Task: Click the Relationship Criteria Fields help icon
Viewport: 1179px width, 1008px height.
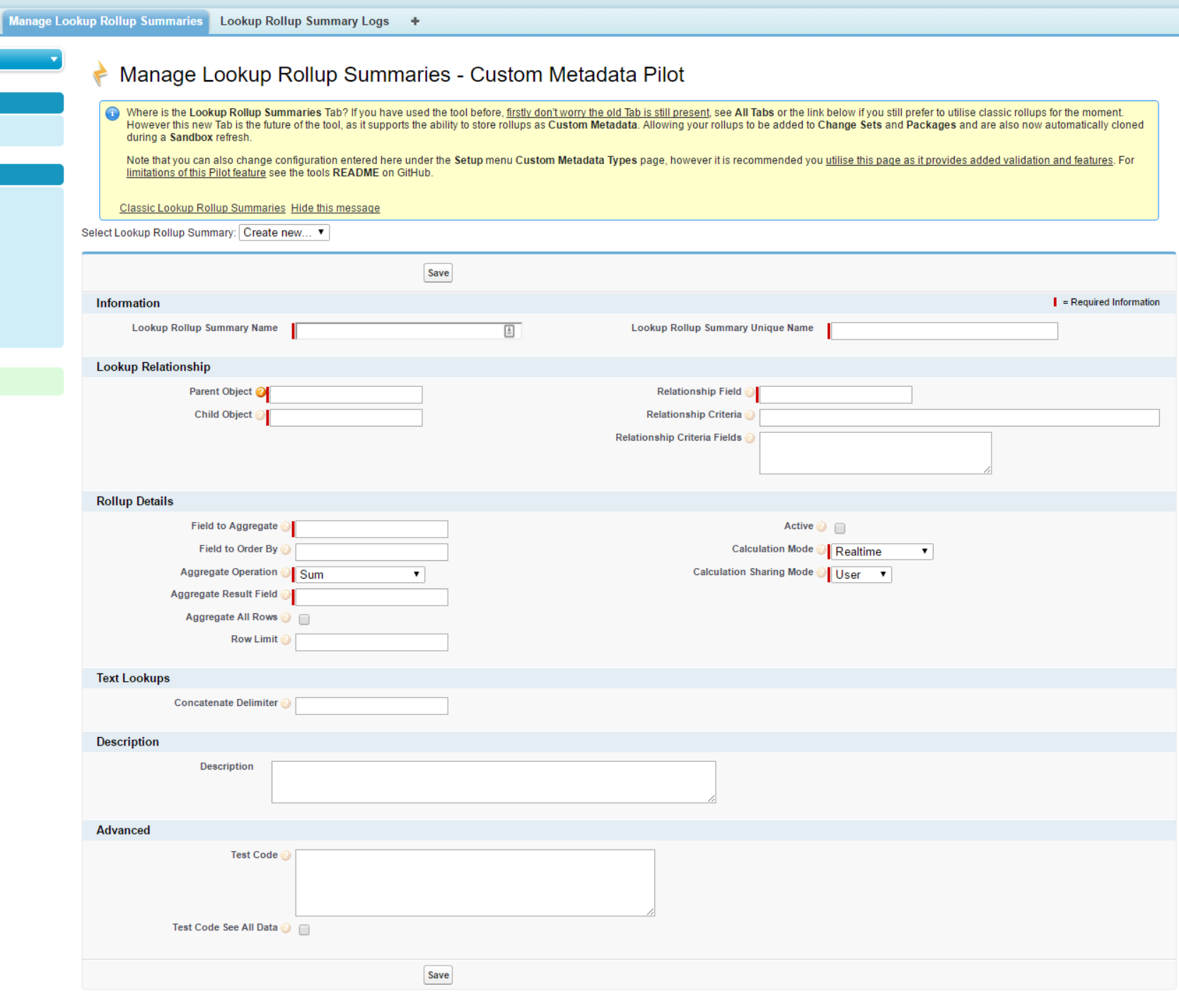Action: 750,439
